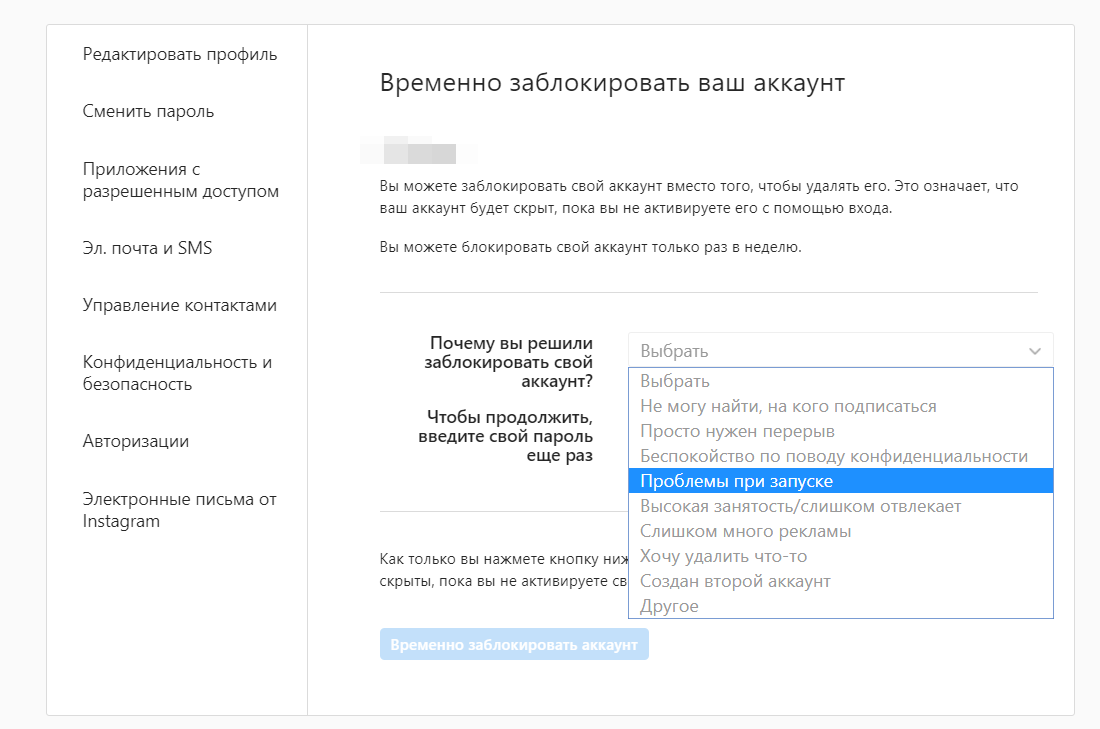
Task: Select Беспокойство по поводу конфиденциальности reason
Action: pos(833,456)
